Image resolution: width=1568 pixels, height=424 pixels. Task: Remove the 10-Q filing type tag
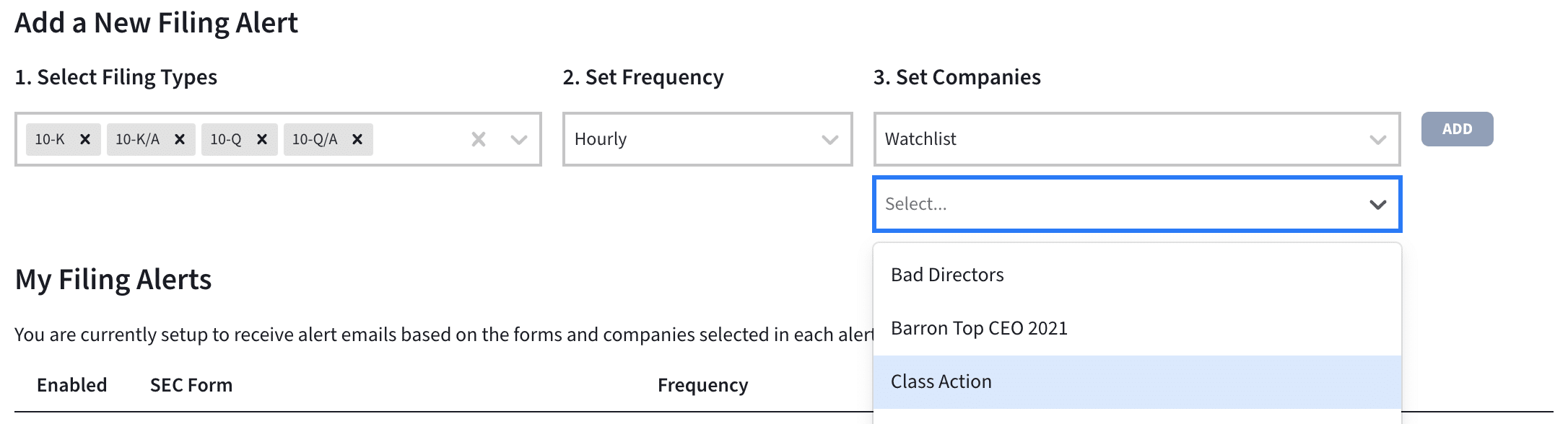262,139
